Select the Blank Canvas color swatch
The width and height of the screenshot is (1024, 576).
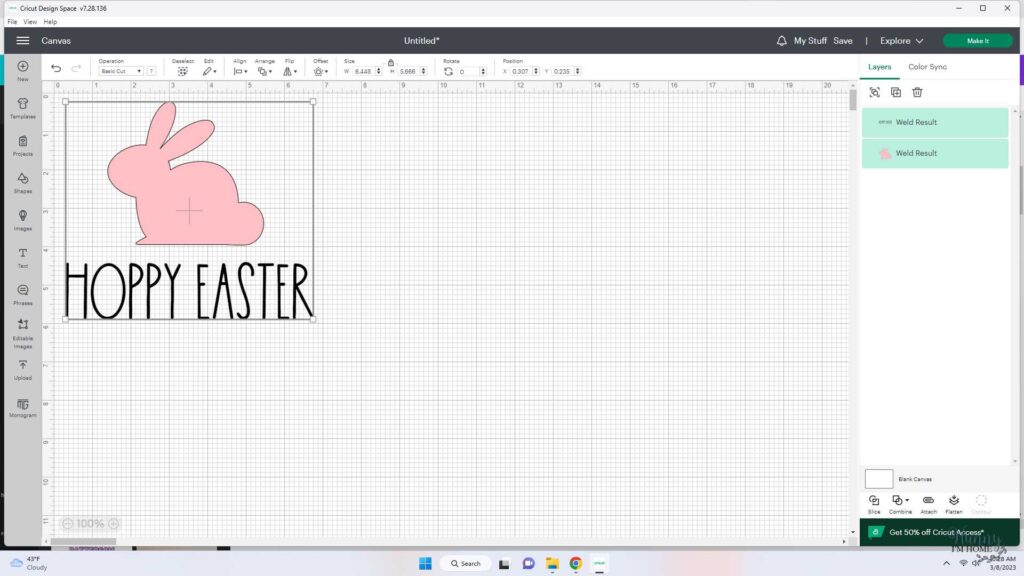pos(879,479)
